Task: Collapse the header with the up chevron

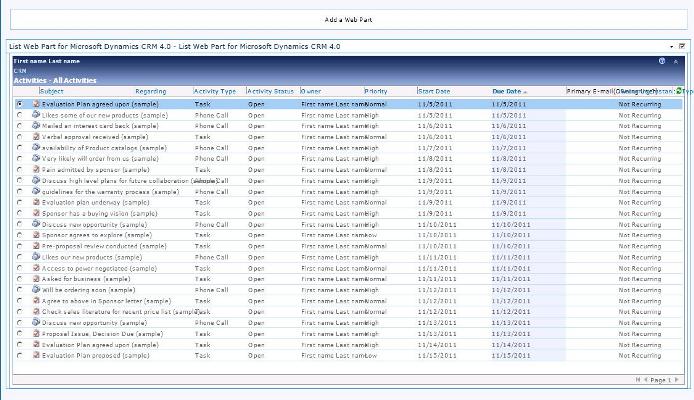Action: [675, 61]
